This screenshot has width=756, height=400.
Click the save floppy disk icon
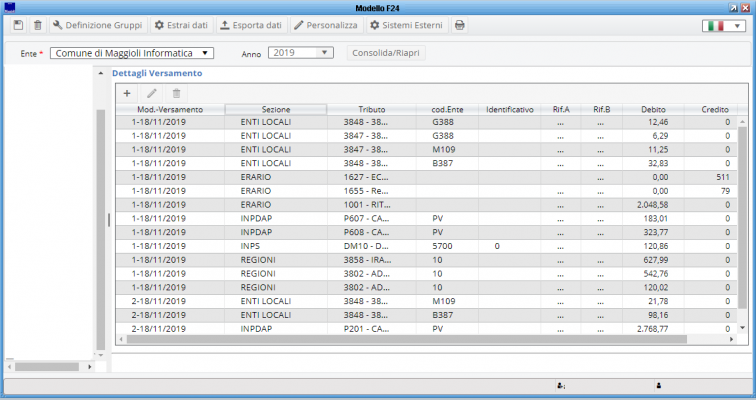(18, 24)
